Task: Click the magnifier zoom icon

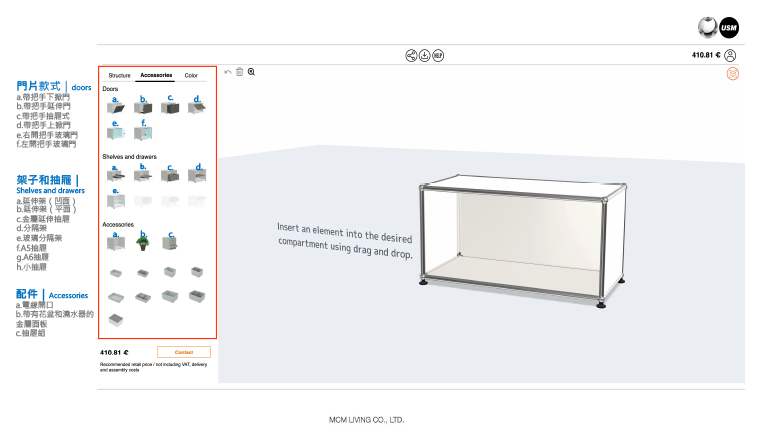Action: (251, 72)
